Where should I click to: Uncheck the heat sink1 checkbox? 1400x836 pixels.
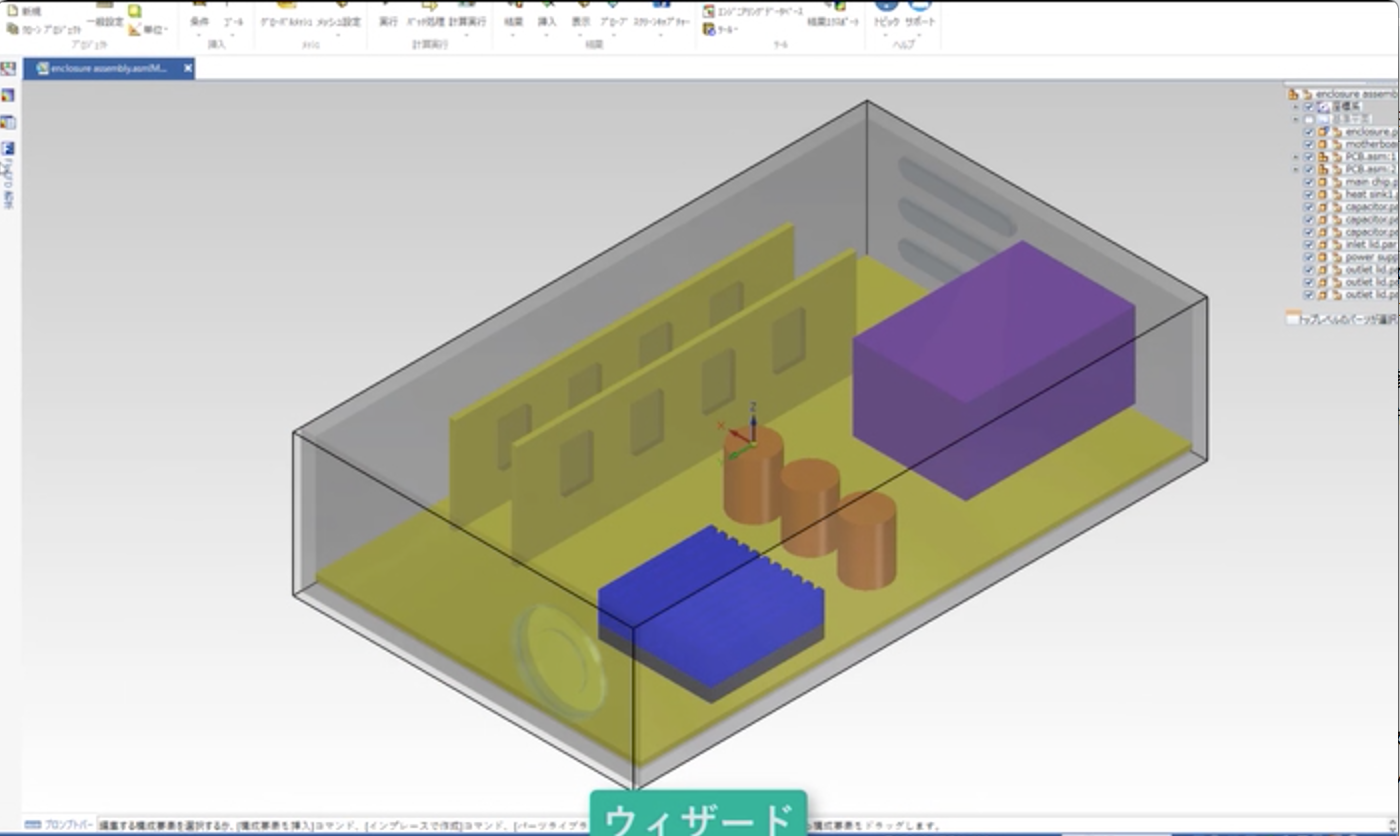pos(1308,194)
